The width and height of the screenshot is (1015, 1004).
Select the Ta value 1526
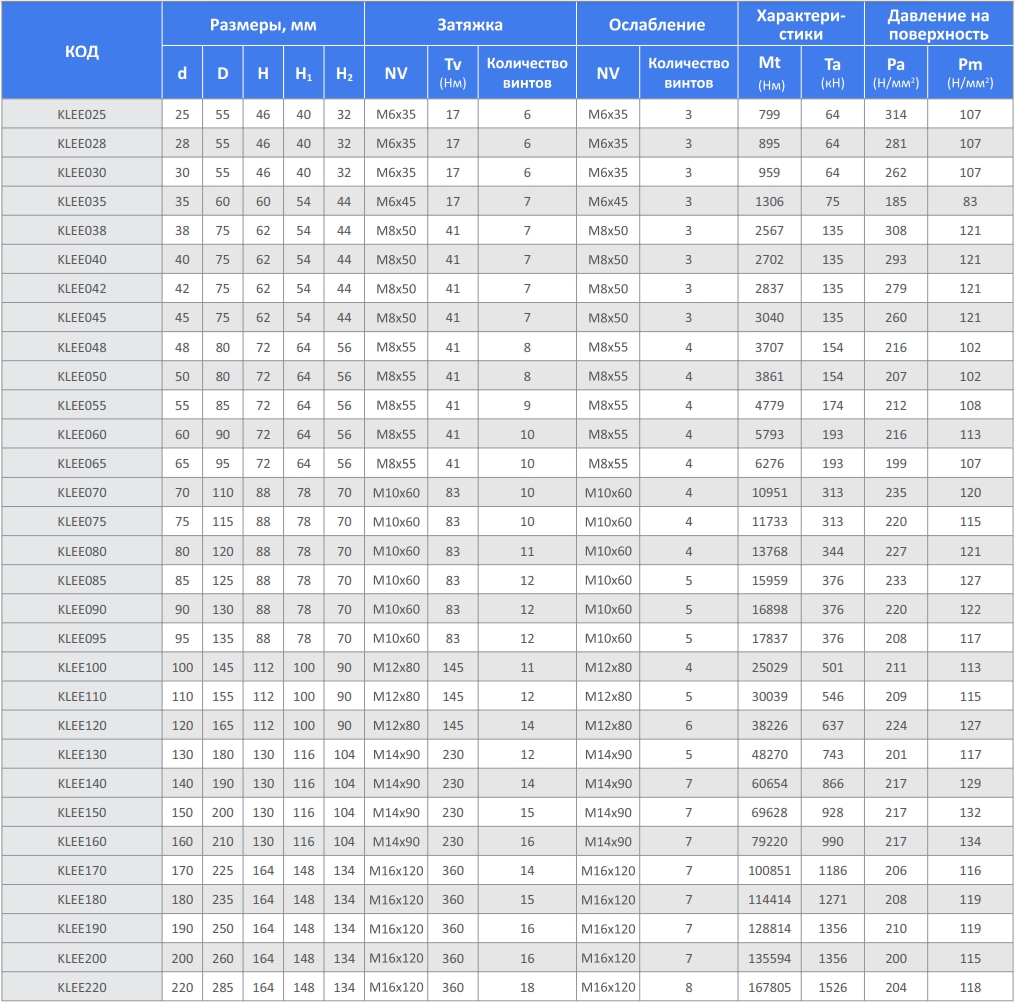point(832,988)
